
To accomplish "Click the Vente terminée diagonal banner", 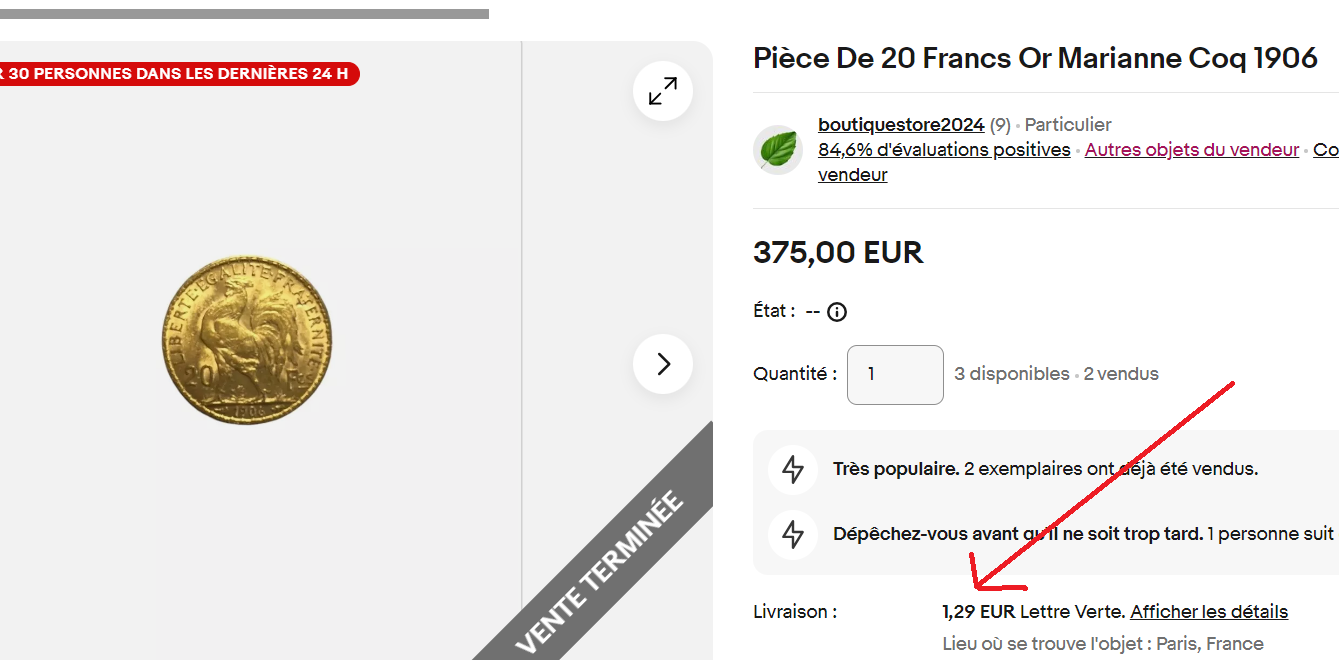I will (x=600, y=570).
